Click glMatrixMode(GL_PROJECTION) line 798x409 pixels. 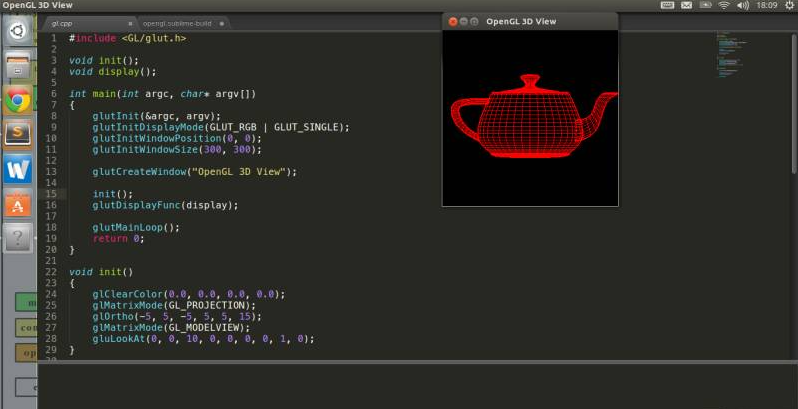(174, 305)
